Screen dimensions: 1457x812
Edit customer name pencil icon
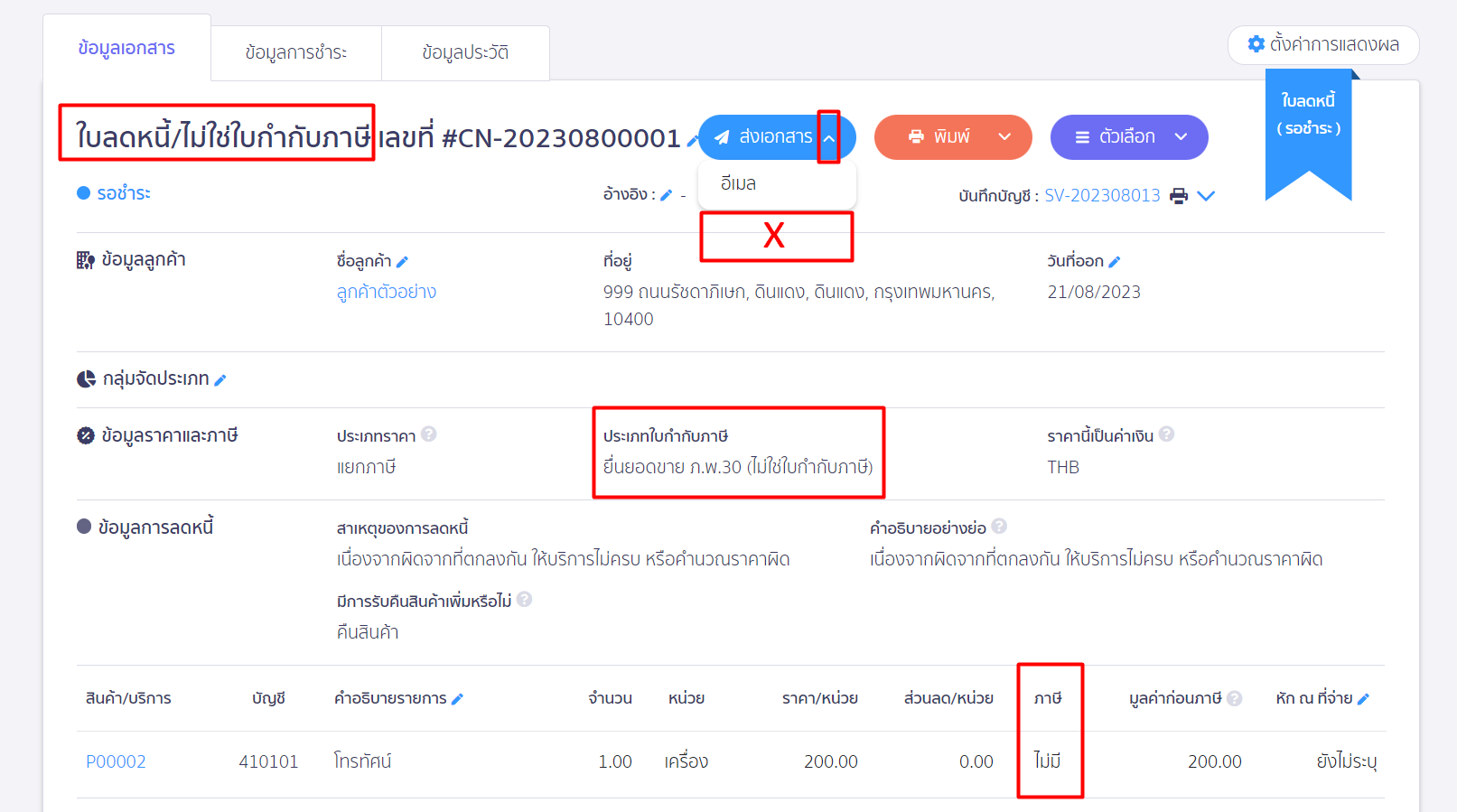[402, 262]
